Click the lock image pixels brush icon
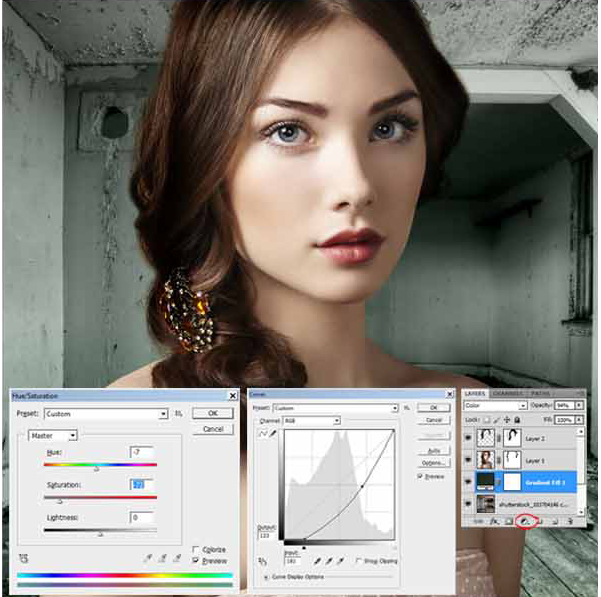 click(497, 420)
